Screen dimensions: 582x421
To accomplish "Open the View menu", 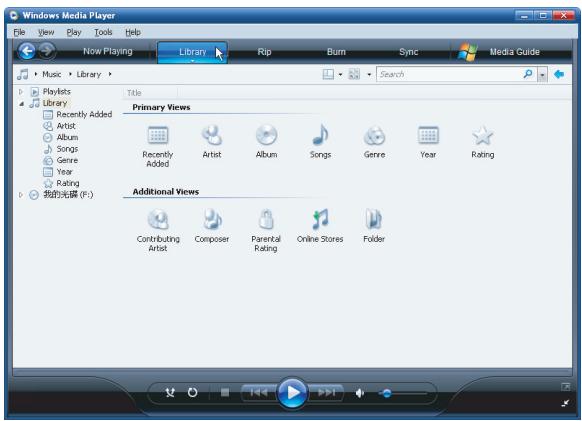I will tap(46, 32).
